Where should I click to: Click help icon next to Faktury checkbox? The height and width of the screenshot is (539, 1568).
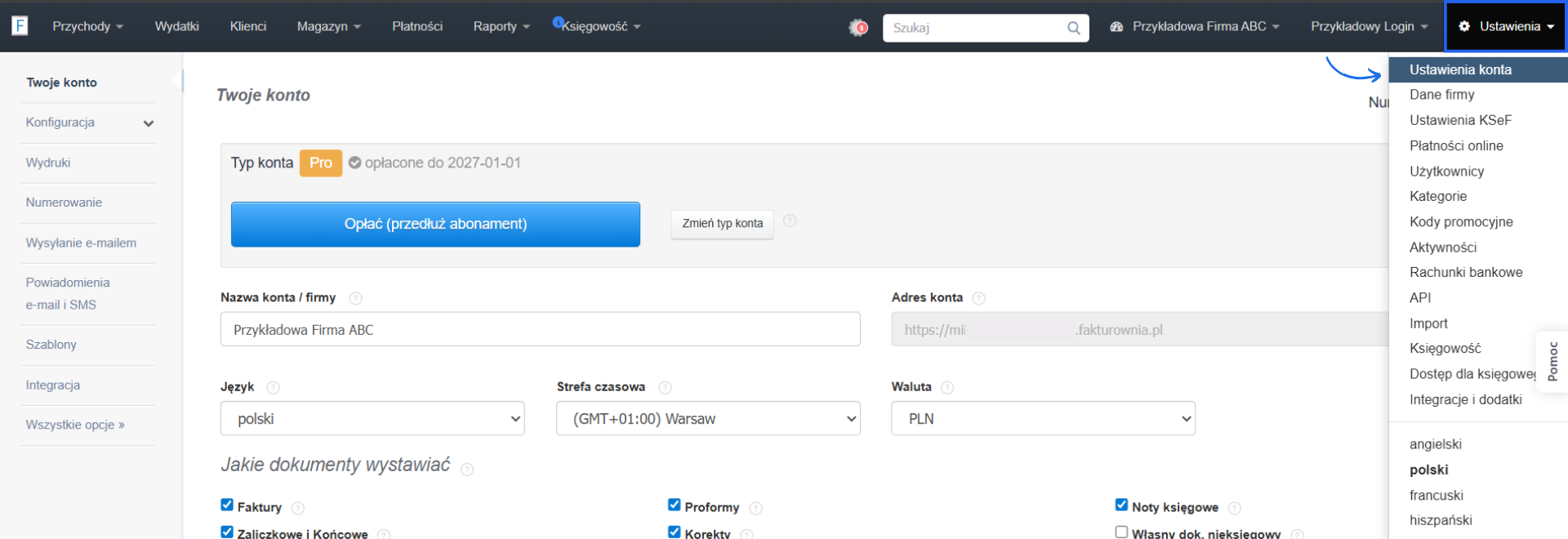298,508
